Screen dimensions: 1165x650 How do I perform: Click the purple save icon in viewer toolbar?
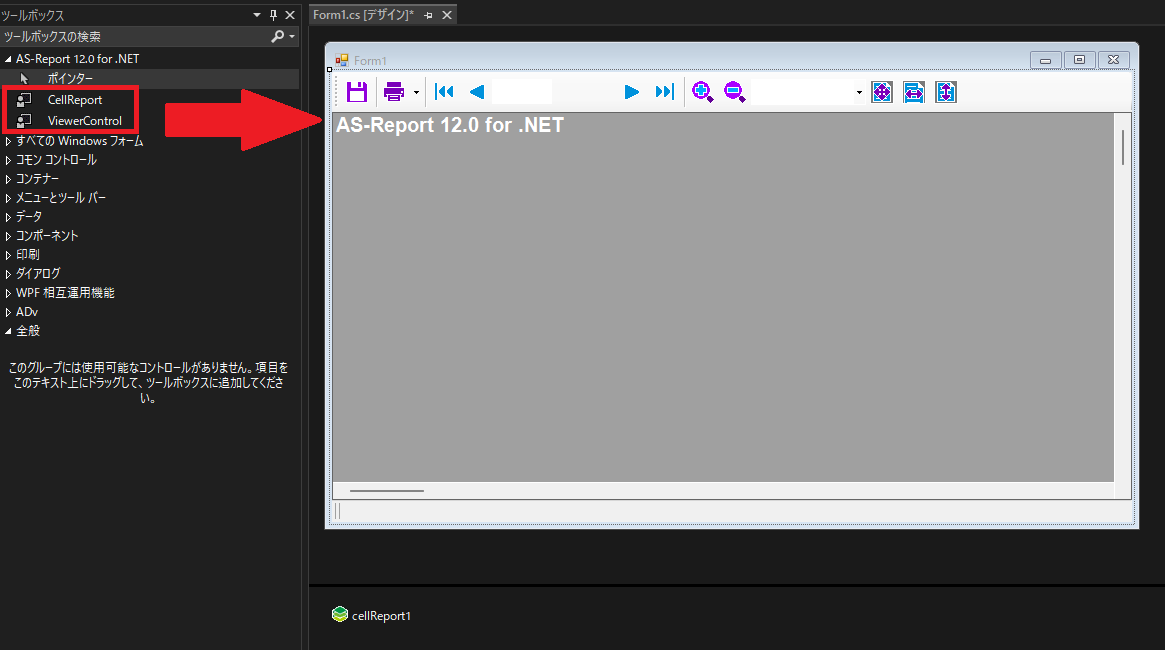click(x=357, y=91)
